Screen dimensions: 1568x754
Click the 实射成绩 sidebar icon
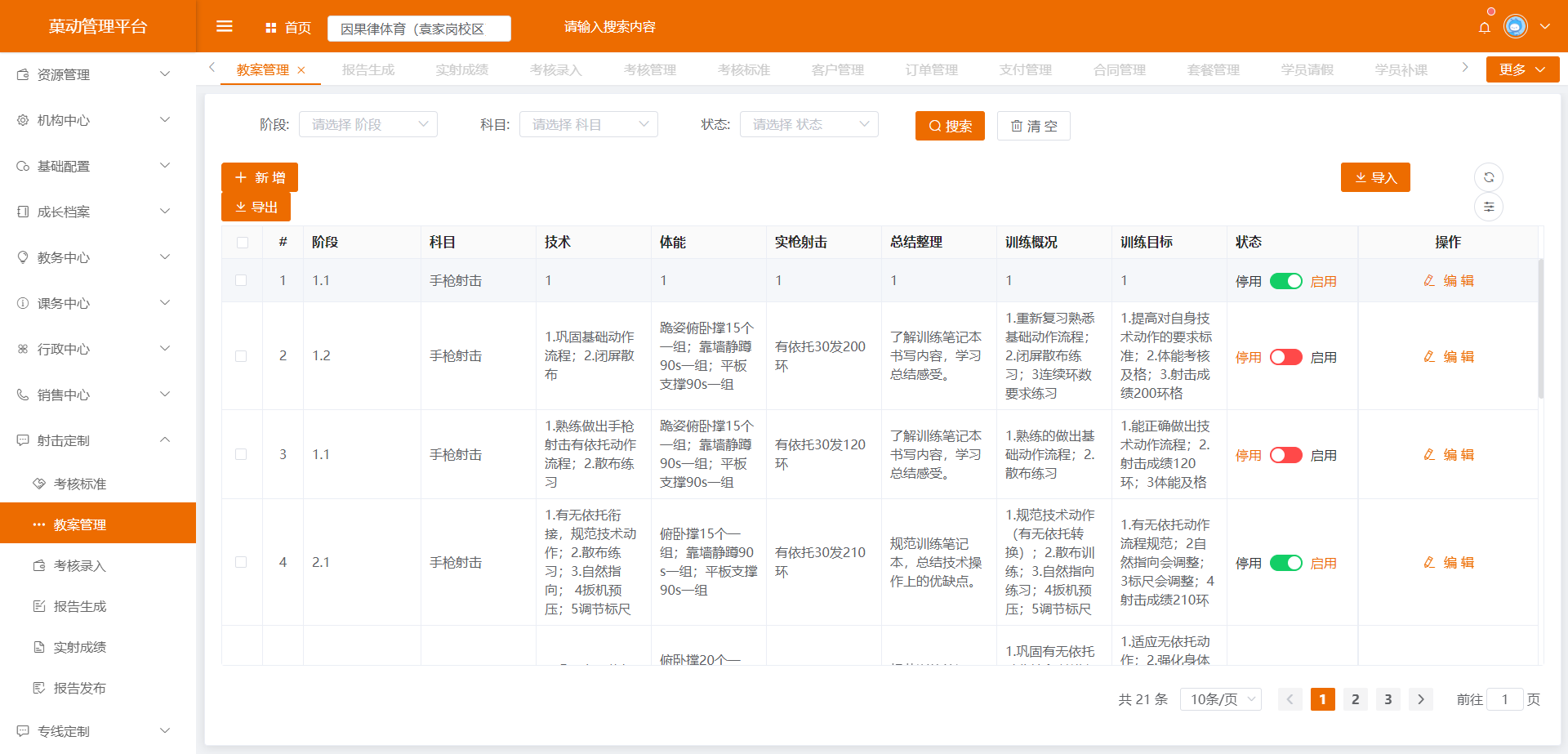(x=39, y=647)
